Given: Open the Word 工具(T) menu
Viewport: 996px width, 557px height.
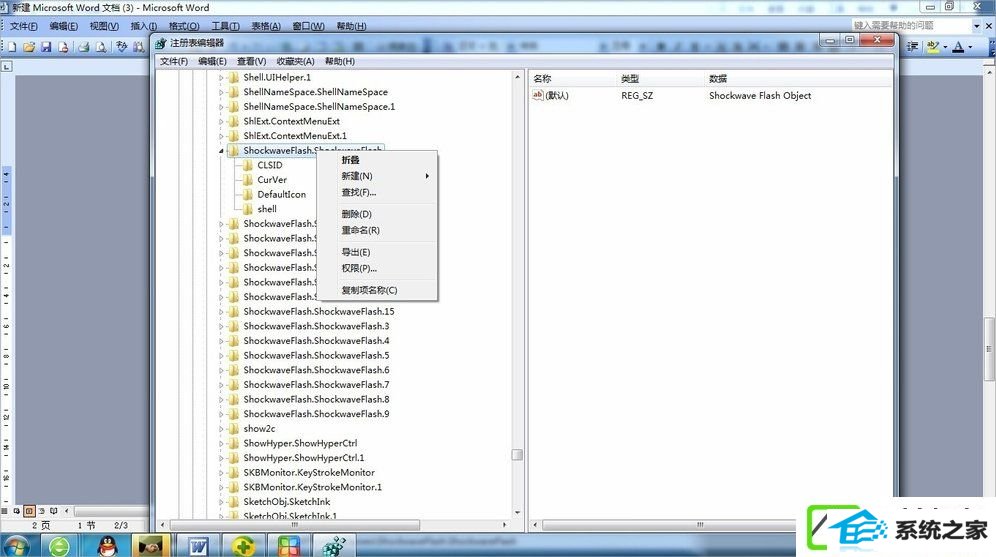Looking at the screenshot, I should click(225, 26).
